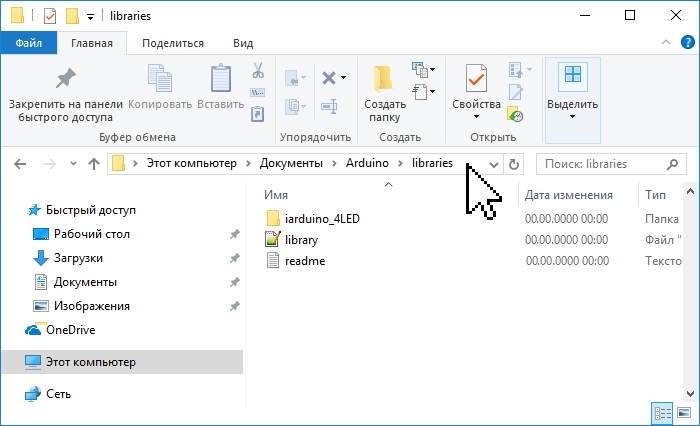Sort by Дата изменения column header
Viewport: 700px width, 426px height.
point(568,195)
